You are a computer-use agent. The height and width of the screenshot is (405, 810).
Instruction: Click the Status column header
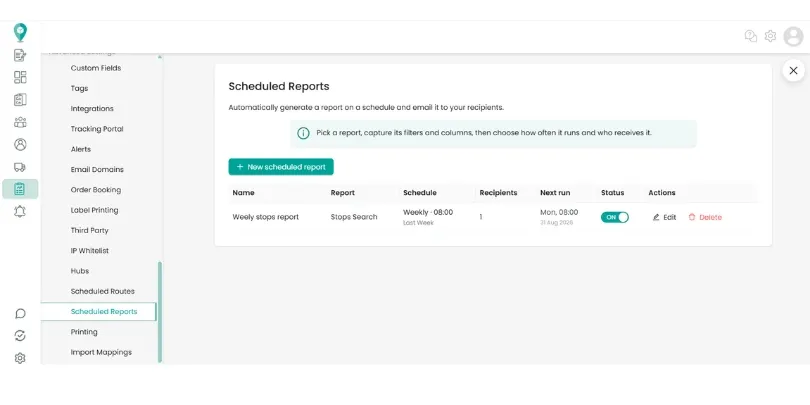(x=612, y=193)
